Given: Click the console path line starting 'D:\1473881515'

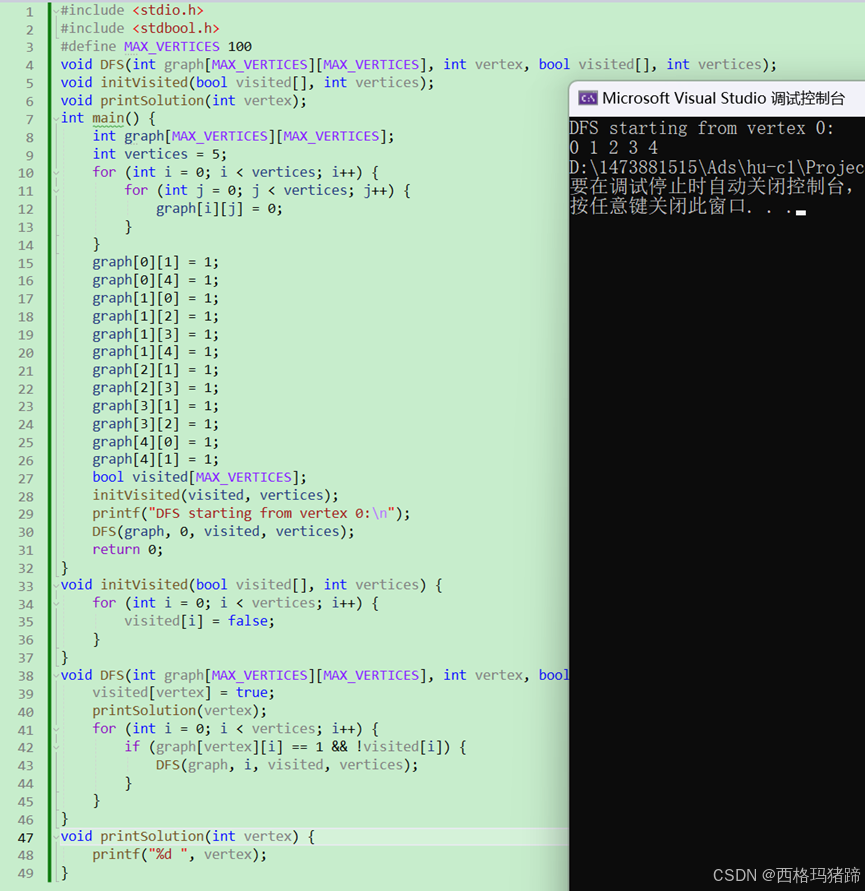Looking at the screenshot, I should pos(717,167).
